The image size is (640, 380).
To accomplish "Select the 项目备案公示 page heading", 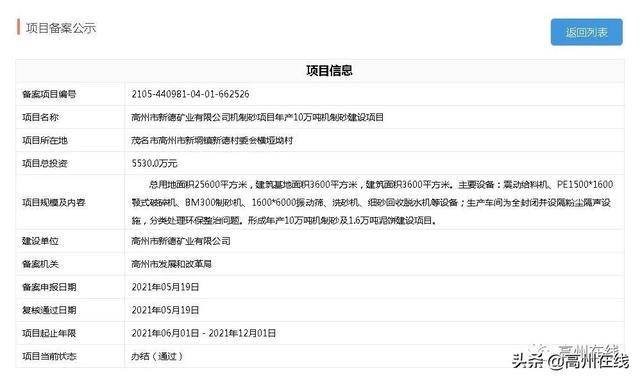I will 61,28.
